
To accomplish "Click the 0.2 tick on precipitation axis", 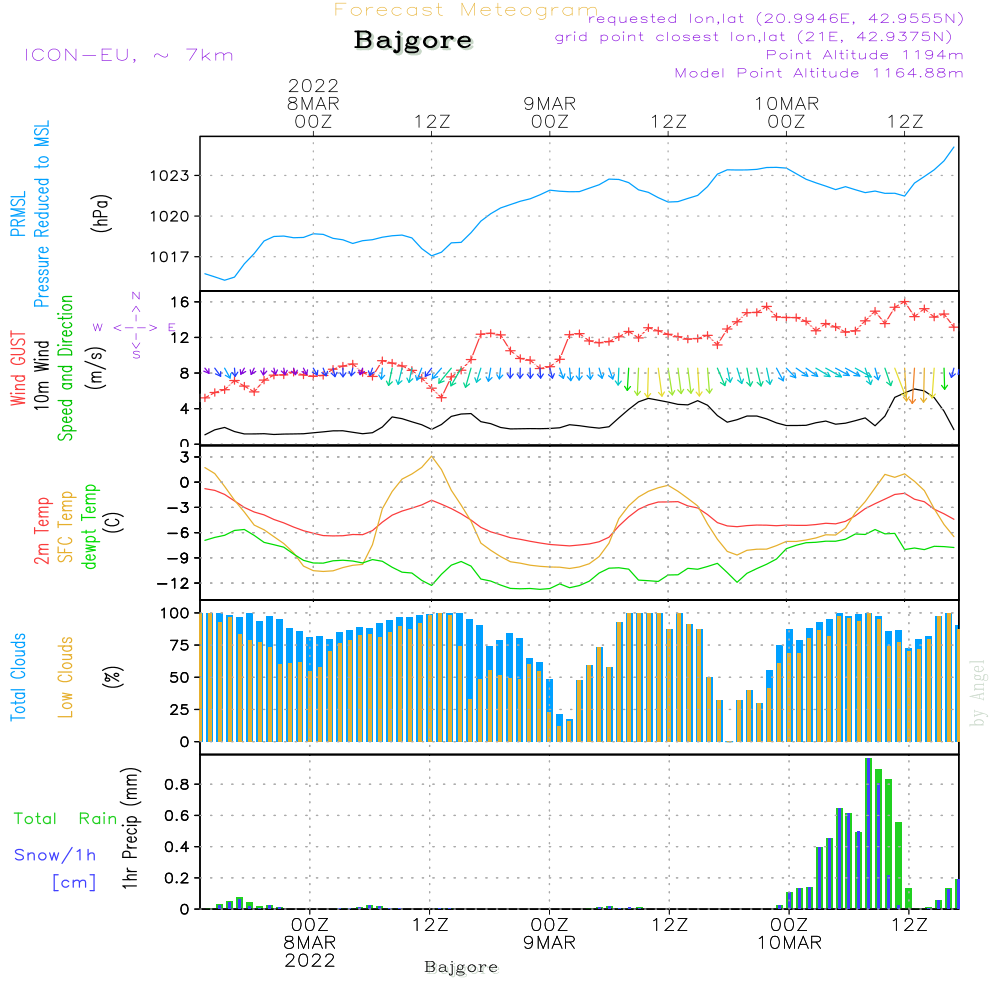I will (177, 879).
